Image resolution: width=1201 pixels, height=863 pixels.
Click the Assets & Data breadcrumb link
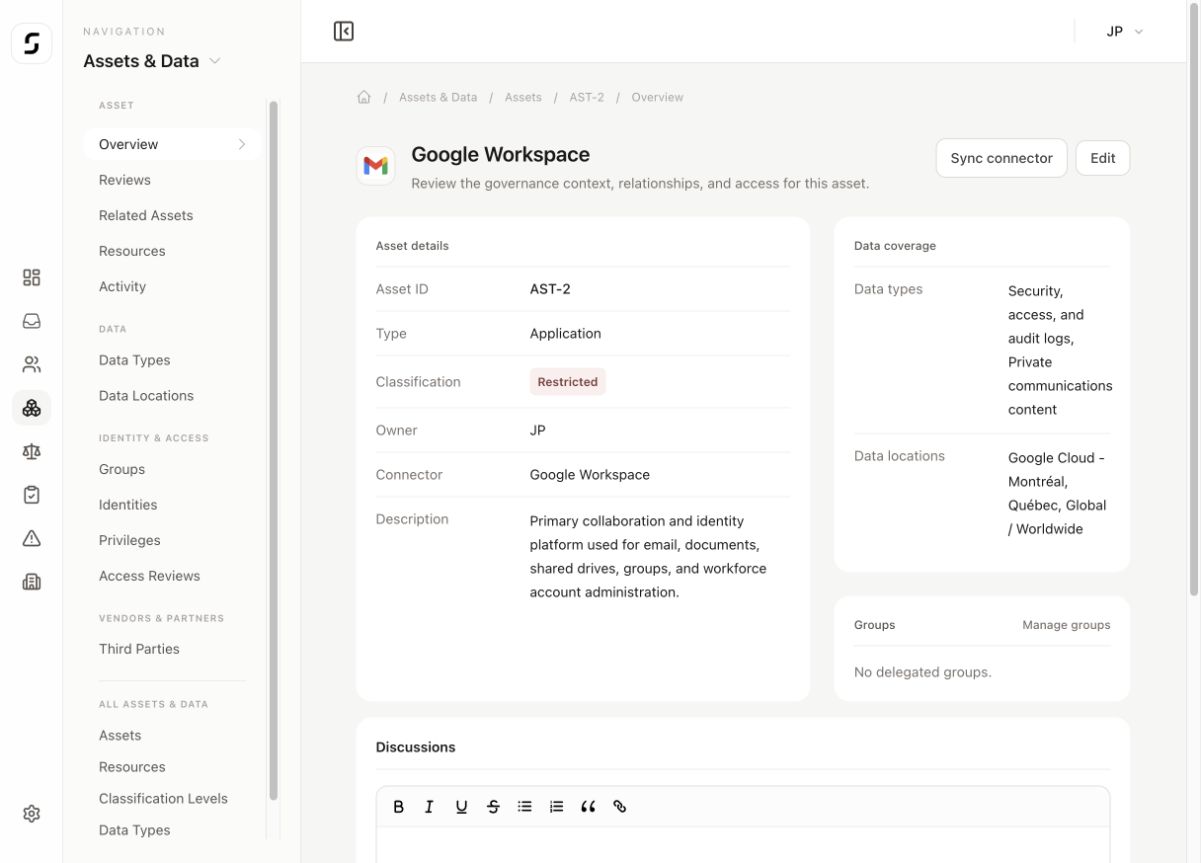[x=438, y=97]
